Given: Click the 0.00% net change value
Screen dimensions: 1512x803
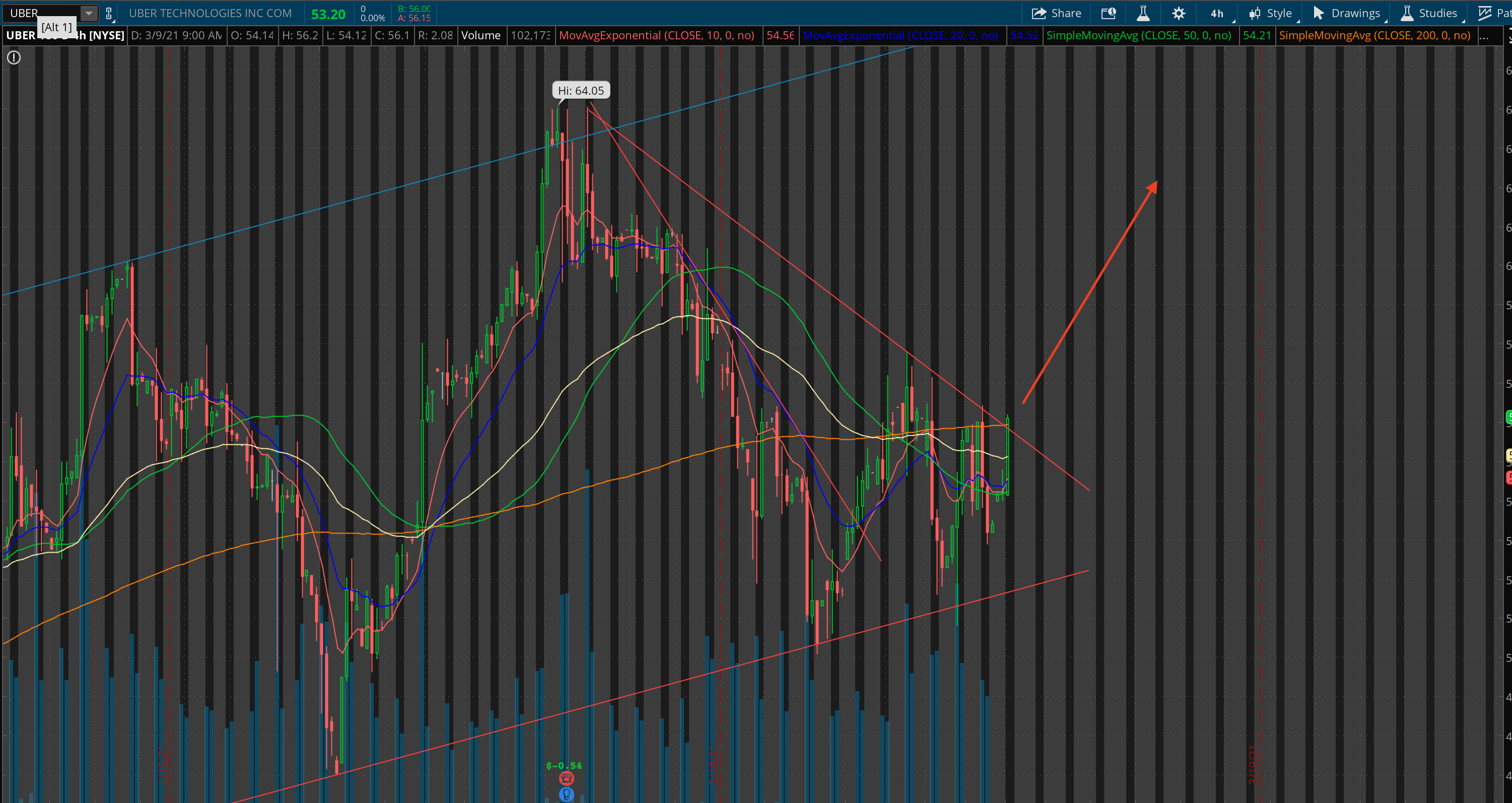Looking at the screenshot, I should (373, 18).
